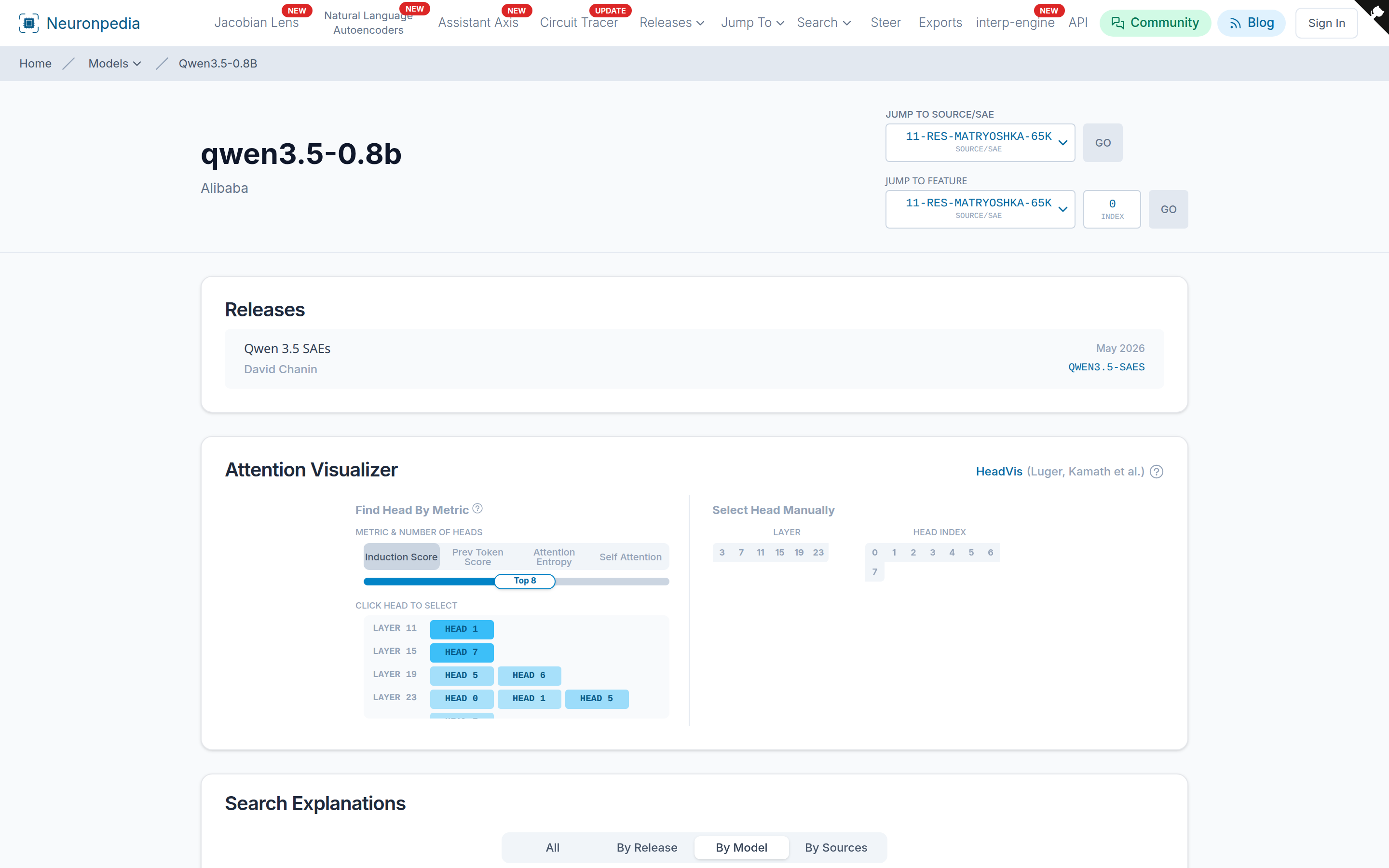Click the feature INDEX input field

[1112, 209]
